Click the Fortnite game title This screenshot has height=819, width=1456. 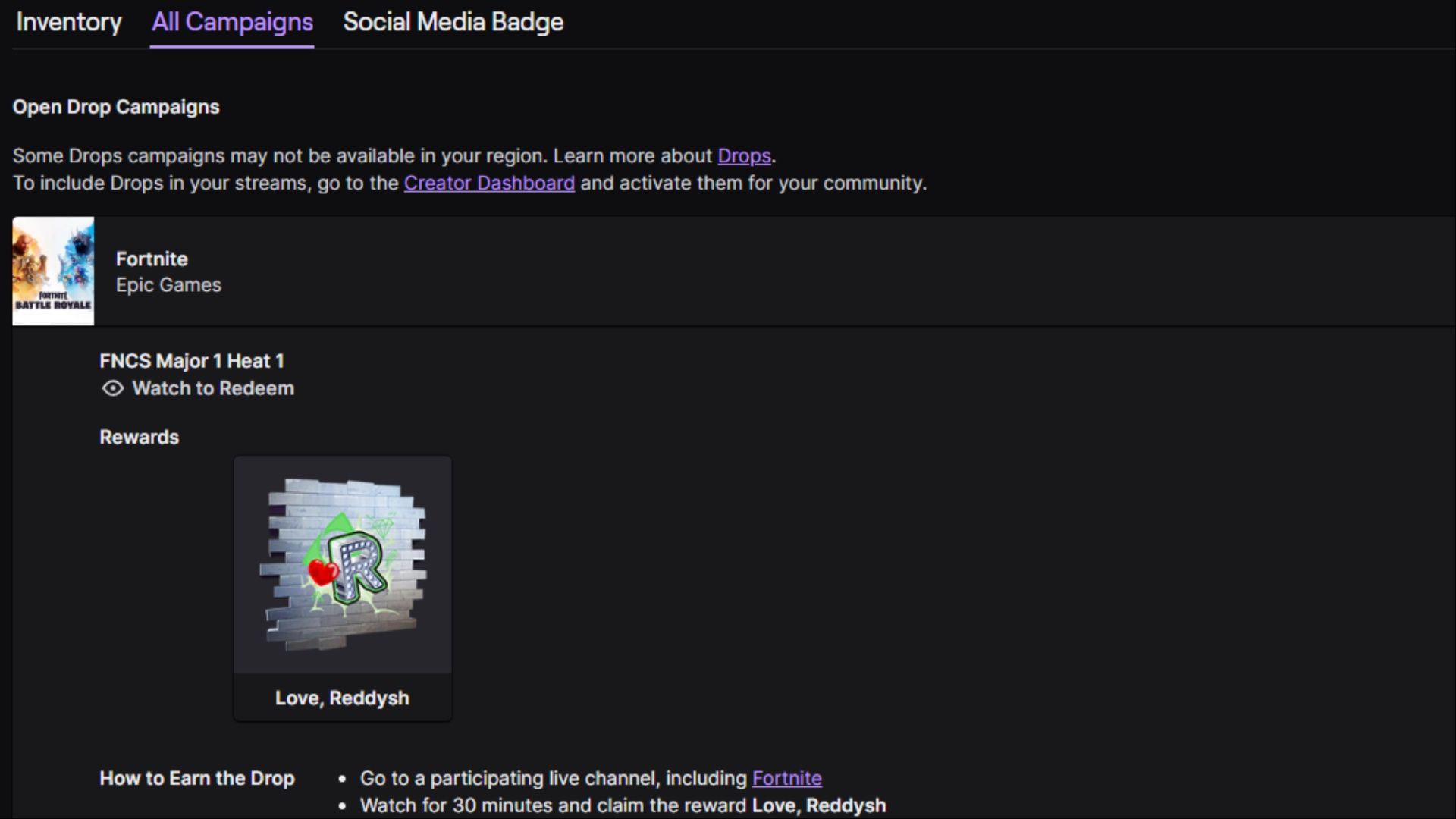152,259
